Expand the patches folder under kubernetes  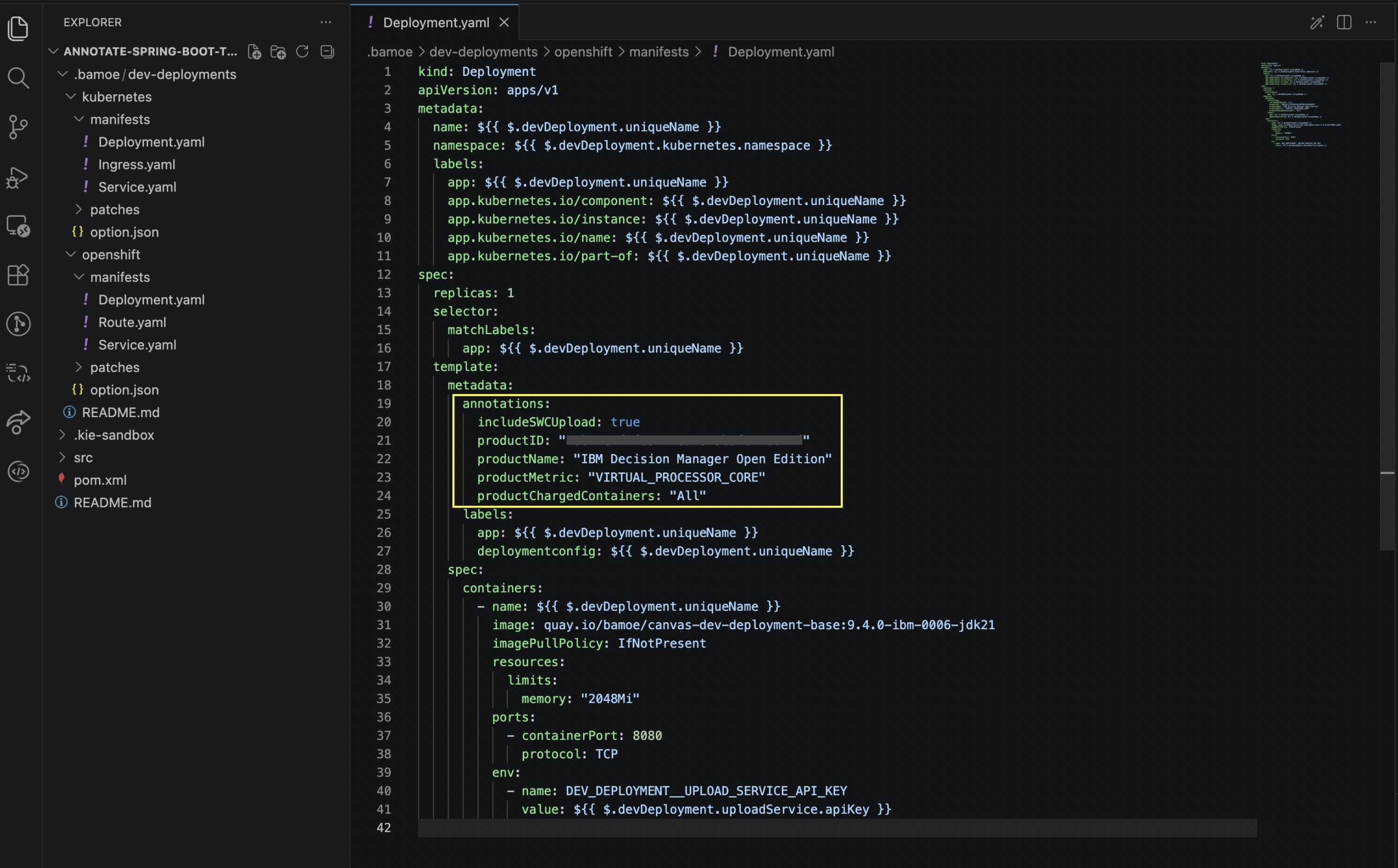coord(79,209)
